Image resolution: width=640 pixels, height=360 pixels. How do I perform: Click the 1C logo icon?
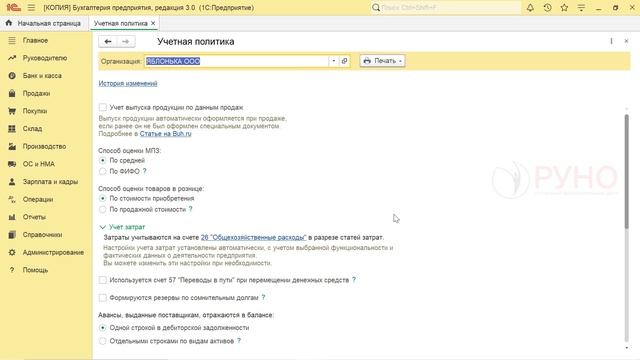pyautogui.click(x=13, y=7)
